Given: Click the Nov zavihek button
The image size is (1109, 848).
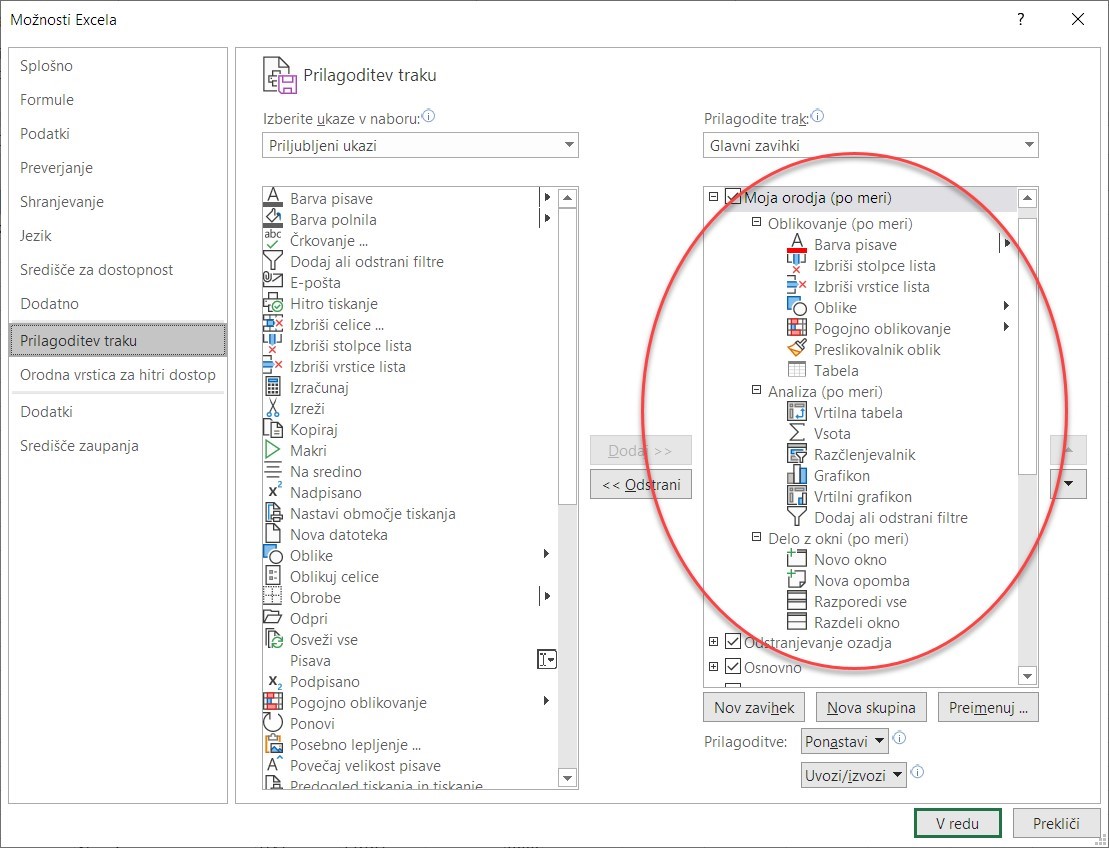Looking at the screenshot, I should point(754,707).
